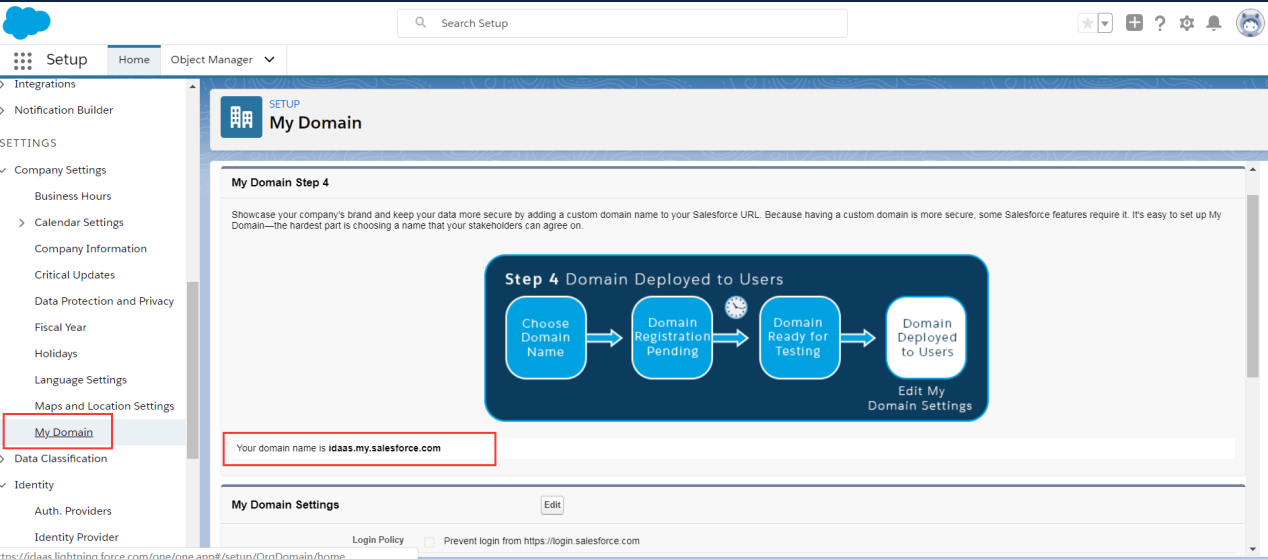Open the App Launcher grid icon

[x=23, y=60]
